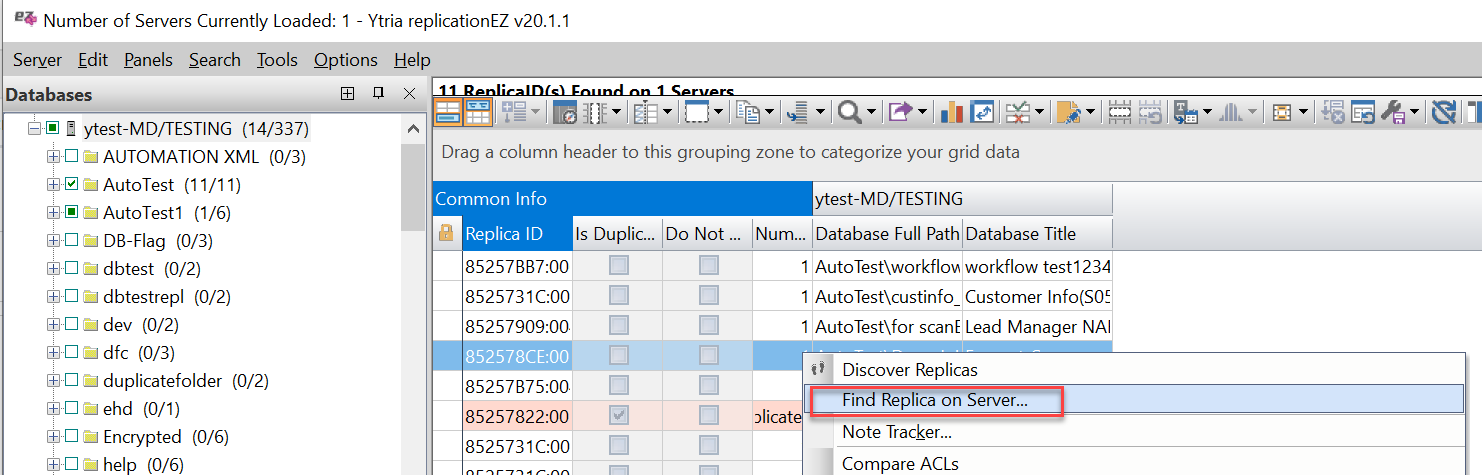Click the Replica ID column header
This screenshot has width=1482, height=475.
[x=517, y=234]
